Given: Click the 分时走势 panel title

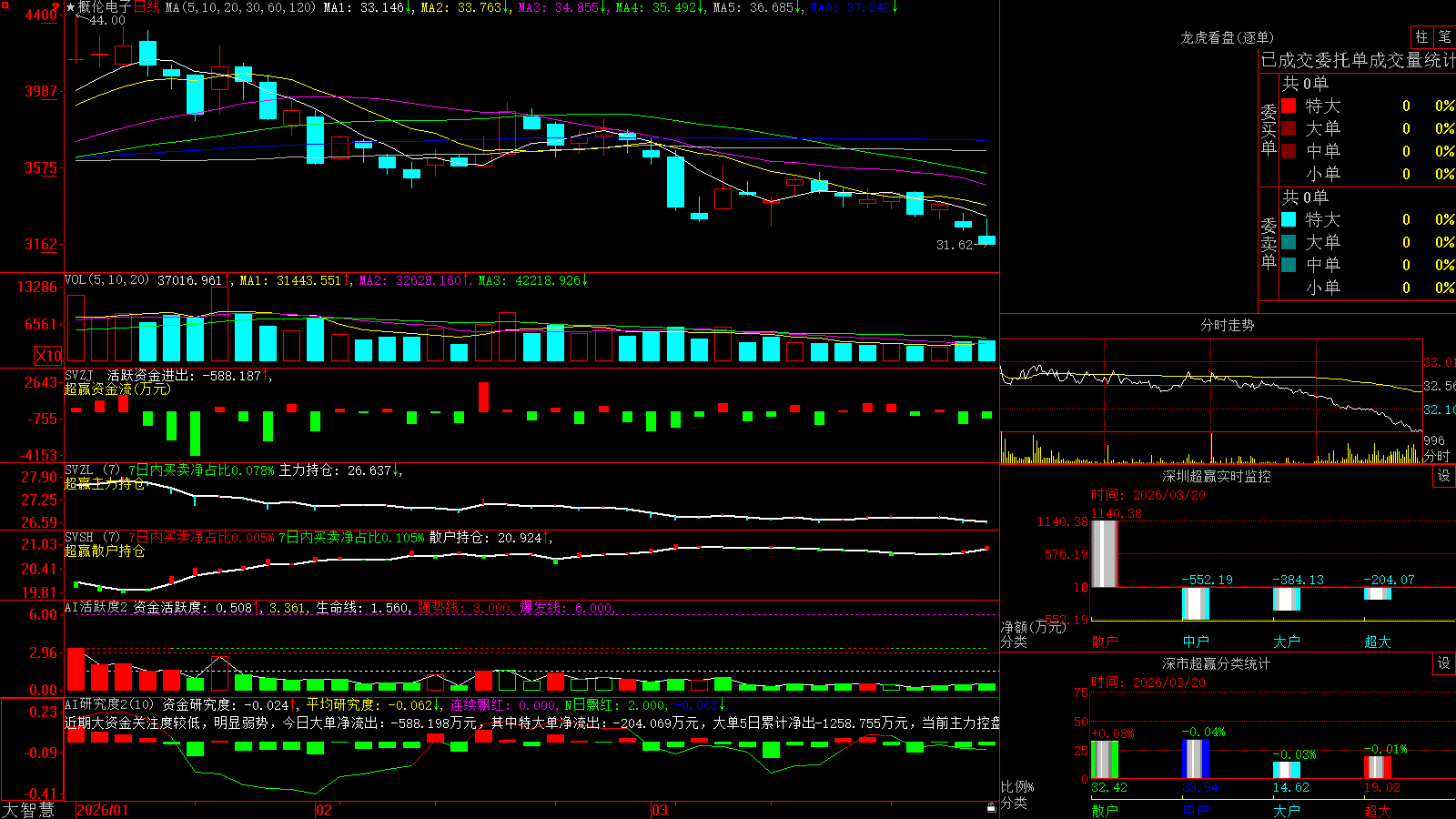Looking at the screenshot, I should [x=1227, y=325].
